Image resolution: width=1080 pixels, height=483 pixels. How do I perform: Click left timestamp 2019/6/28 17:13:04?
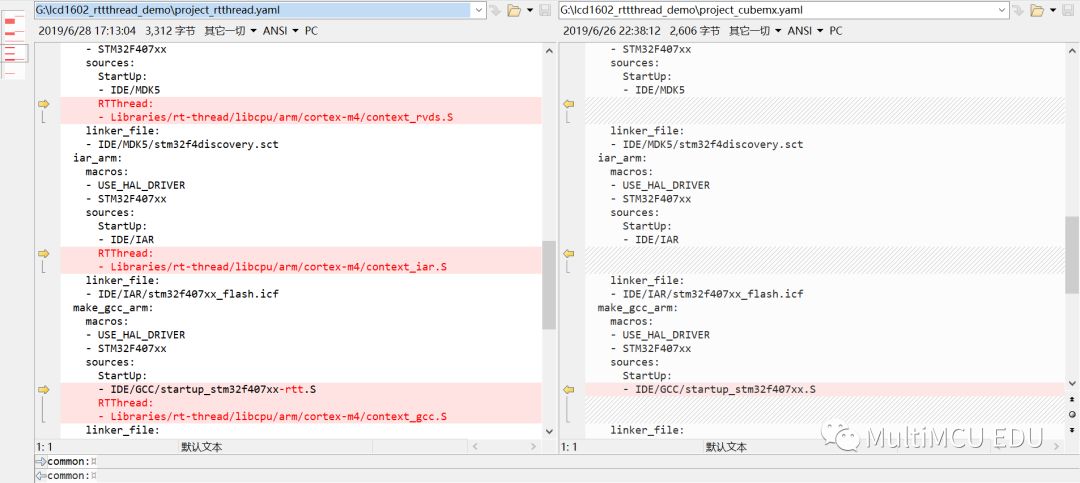(87, 31)
